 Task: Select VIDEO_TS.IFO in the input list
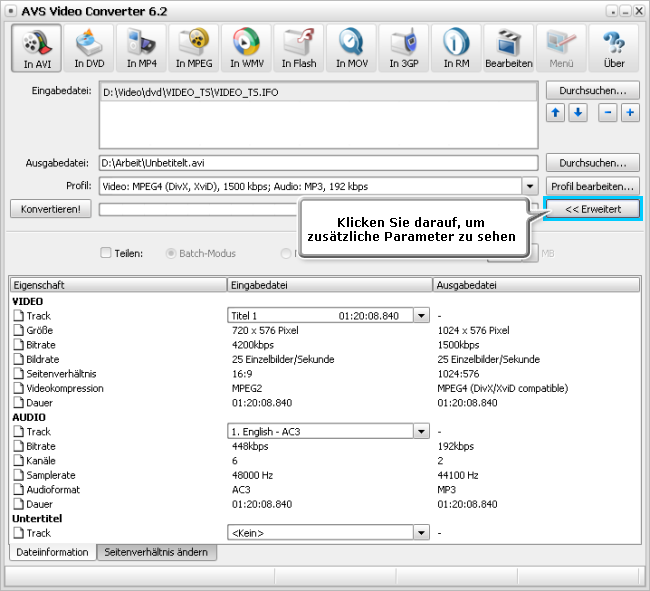[318, 92]
